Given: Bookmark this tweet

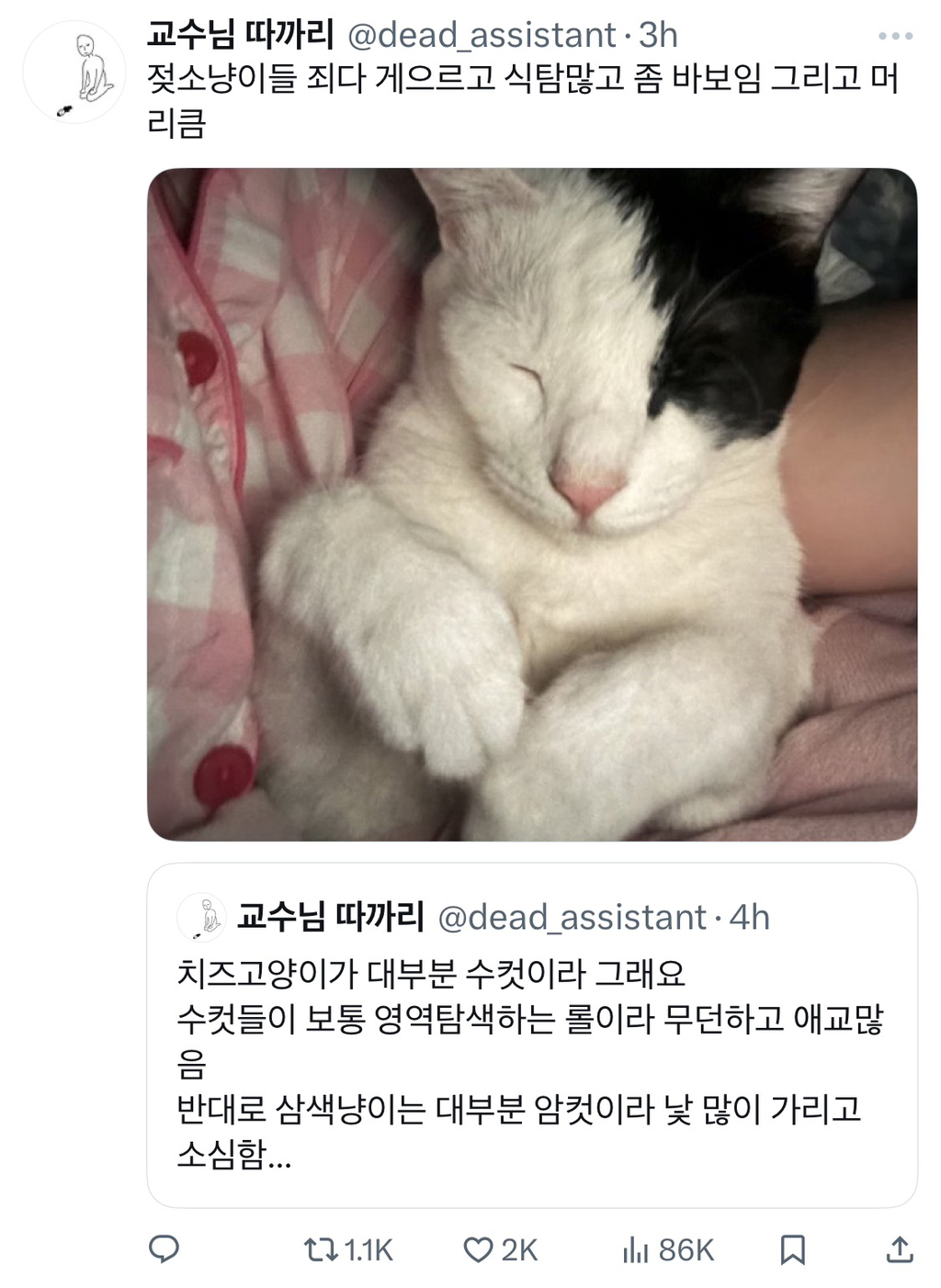Looking at the screenshot, I should click(792, 1249).
